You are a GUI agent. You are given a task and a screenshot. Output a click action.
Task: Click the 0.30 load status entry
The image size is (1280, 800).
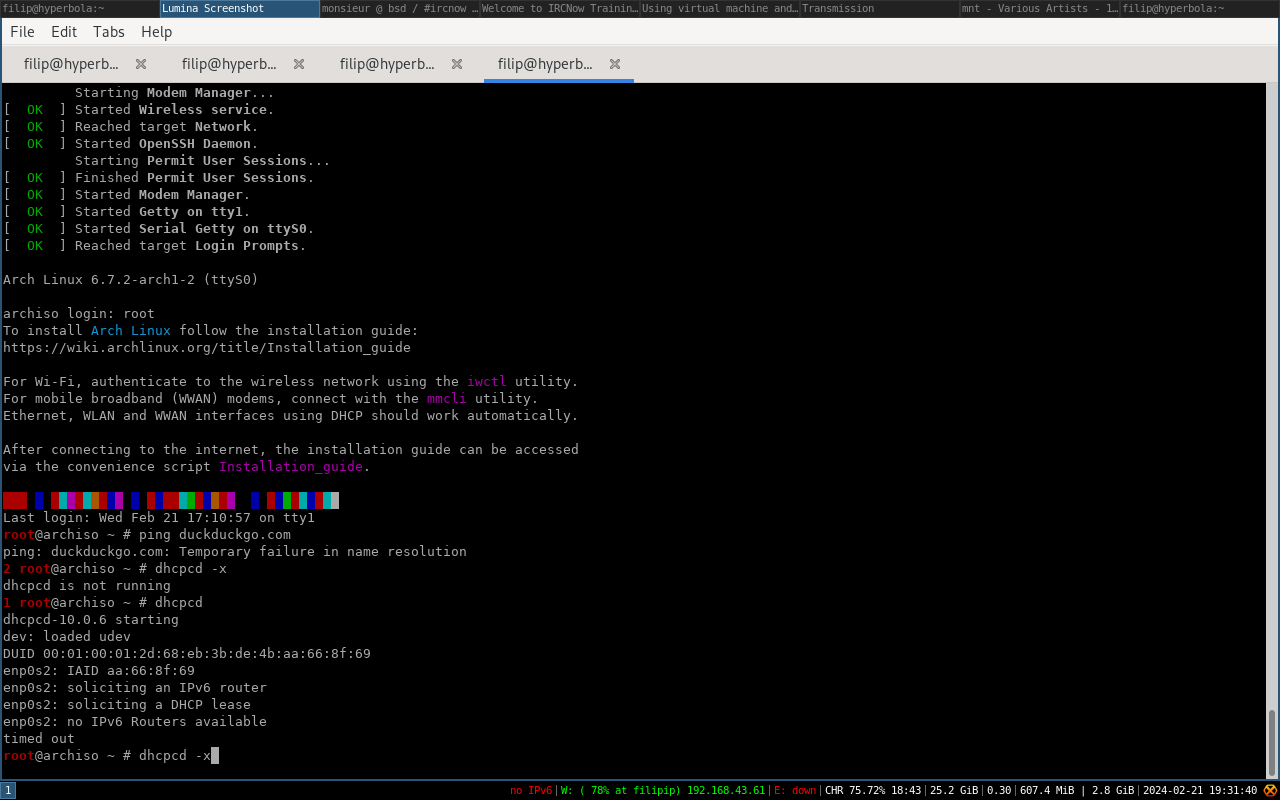[x=999, y=790]
